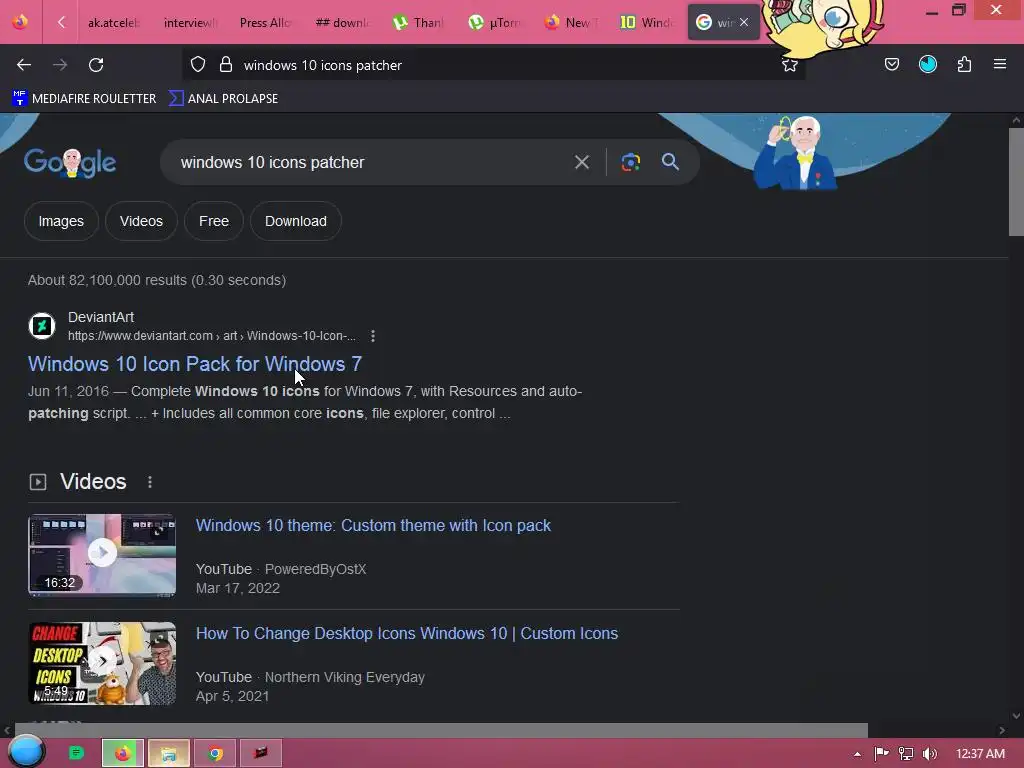This screenshot has width=1024, height=768.
Task: Click the vertical scrollbar thumb
Action: 1016,182
